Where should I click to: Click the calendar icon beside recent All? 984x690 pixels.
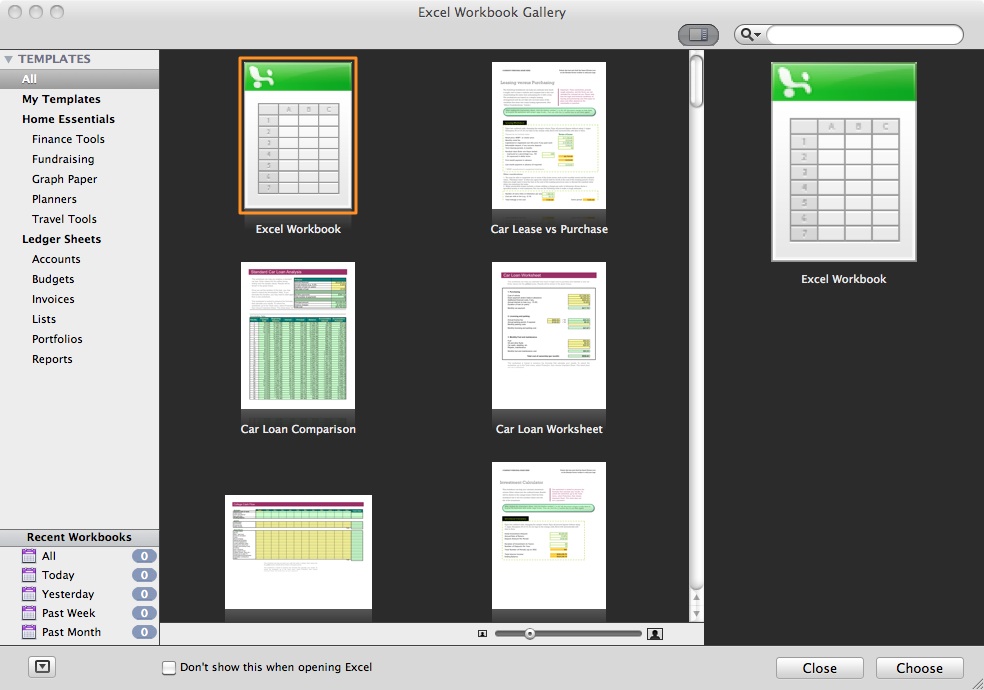click(29, 556)
